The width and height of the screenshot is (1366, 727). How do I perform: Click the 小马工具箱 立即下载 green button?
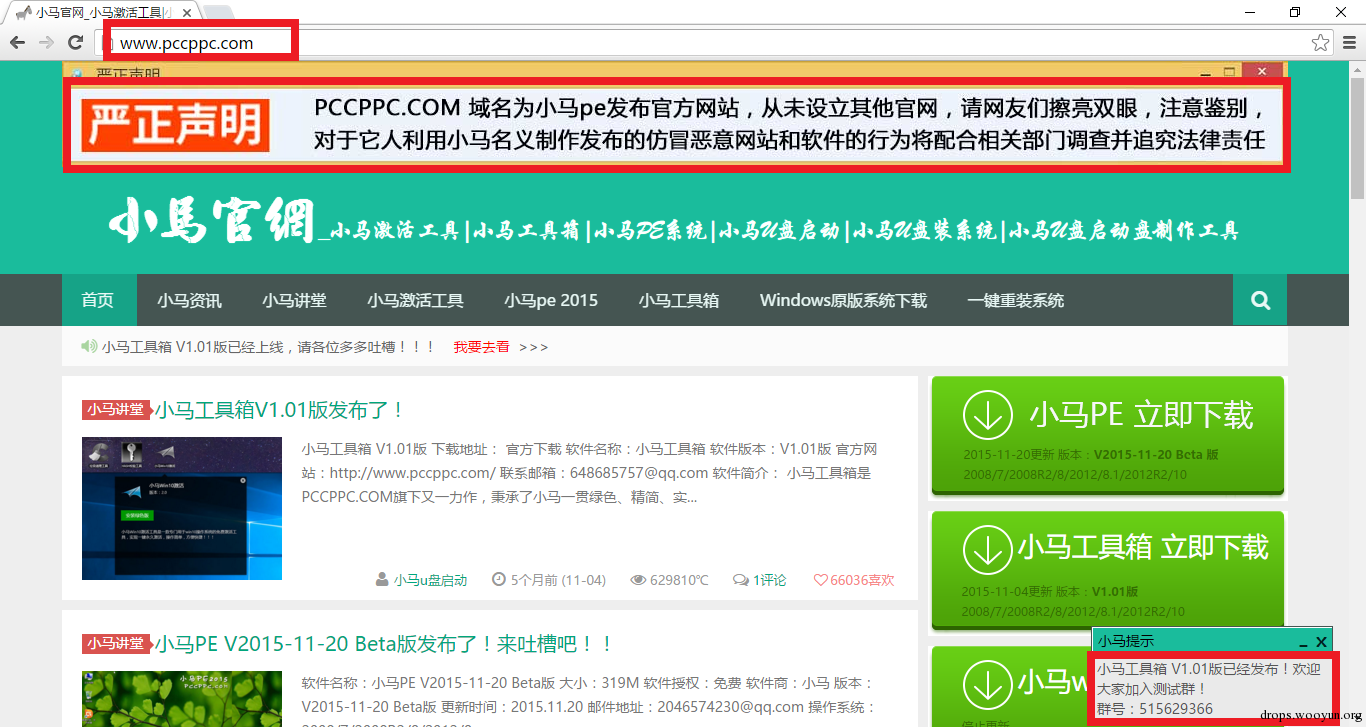pyautogui.click(x=1107, y=570)
